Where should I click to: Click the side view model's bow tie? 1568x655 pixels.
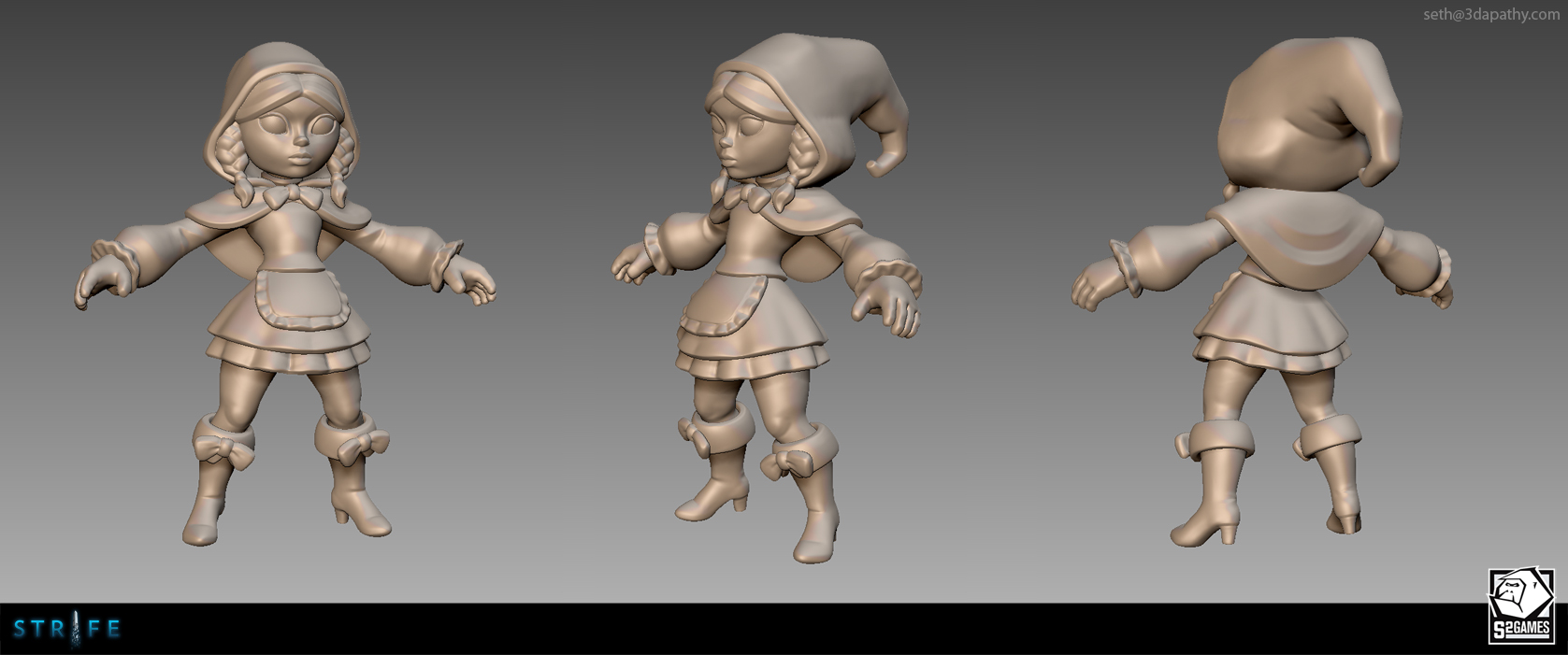(746, 196)
